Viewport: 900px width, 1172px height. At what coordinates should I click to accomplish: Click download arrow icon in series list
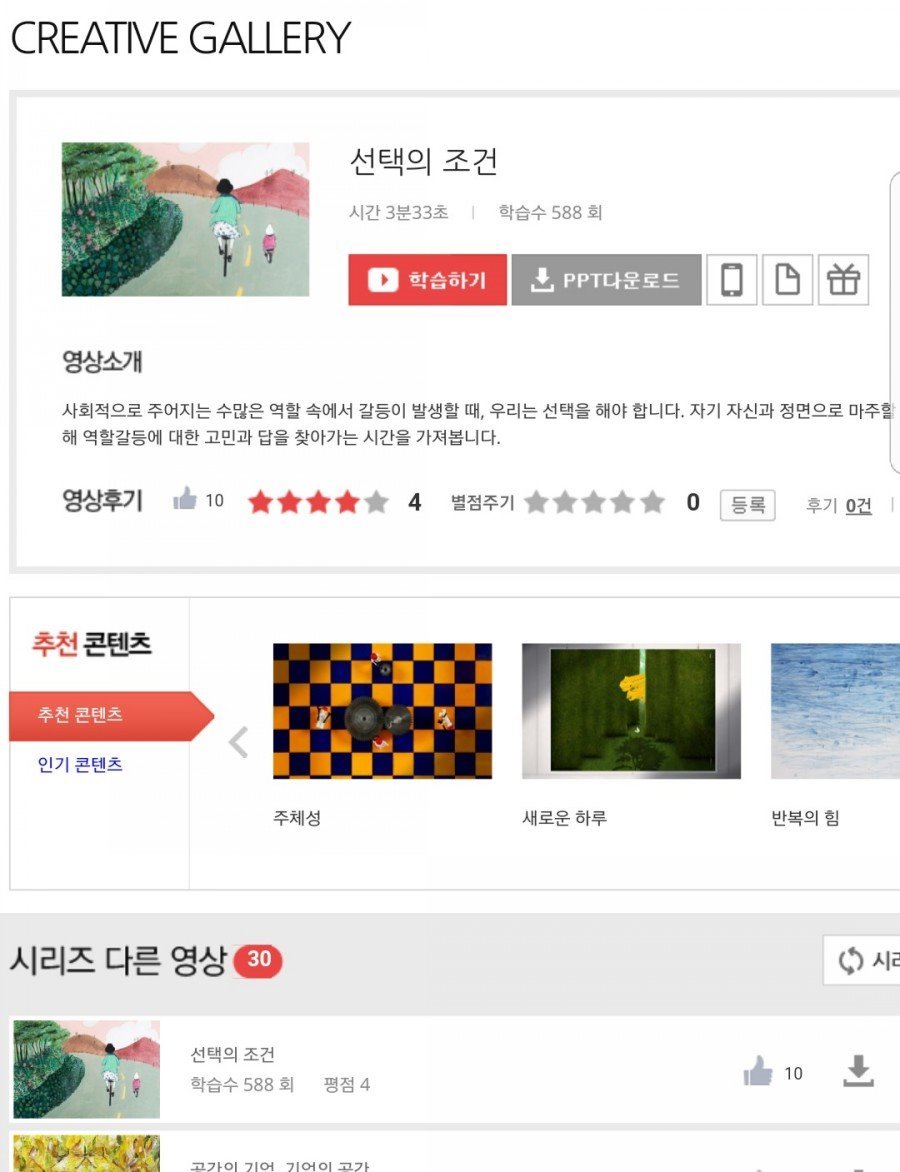858,1070
